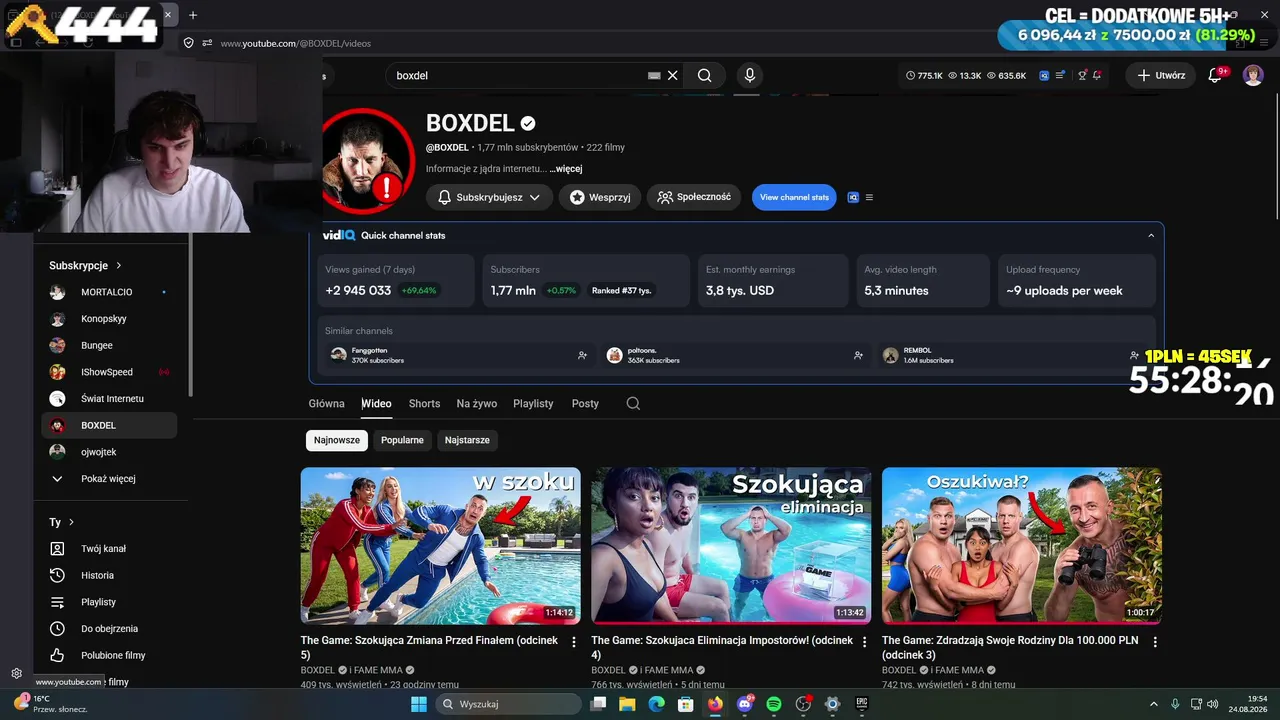Viewport: 1280px width, 720px height.
Task: Sort videos by Popularne
Action: 402,440
